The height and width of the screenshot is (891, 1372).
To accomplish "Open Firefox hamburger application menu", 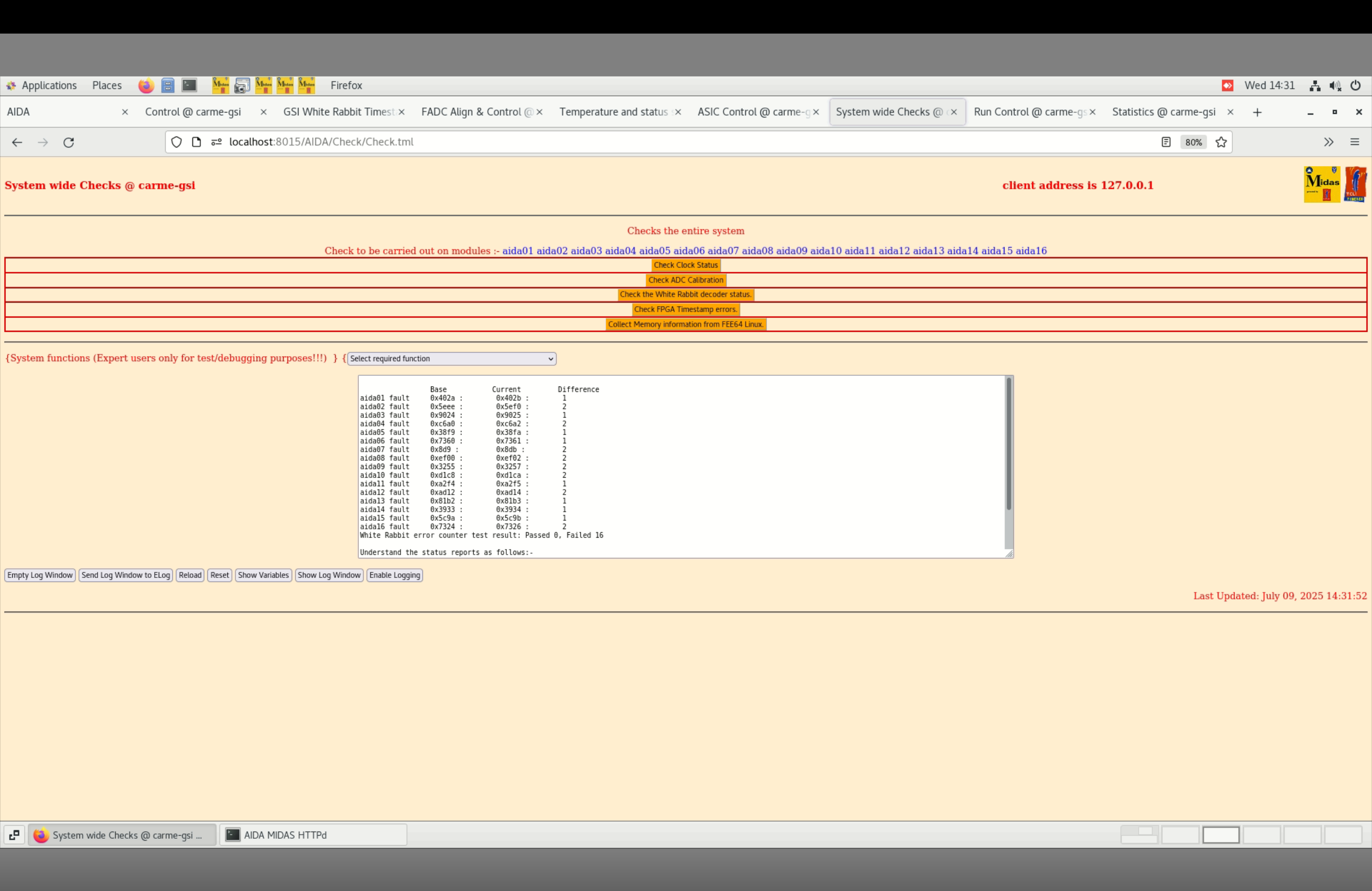I will [1355, 142].
